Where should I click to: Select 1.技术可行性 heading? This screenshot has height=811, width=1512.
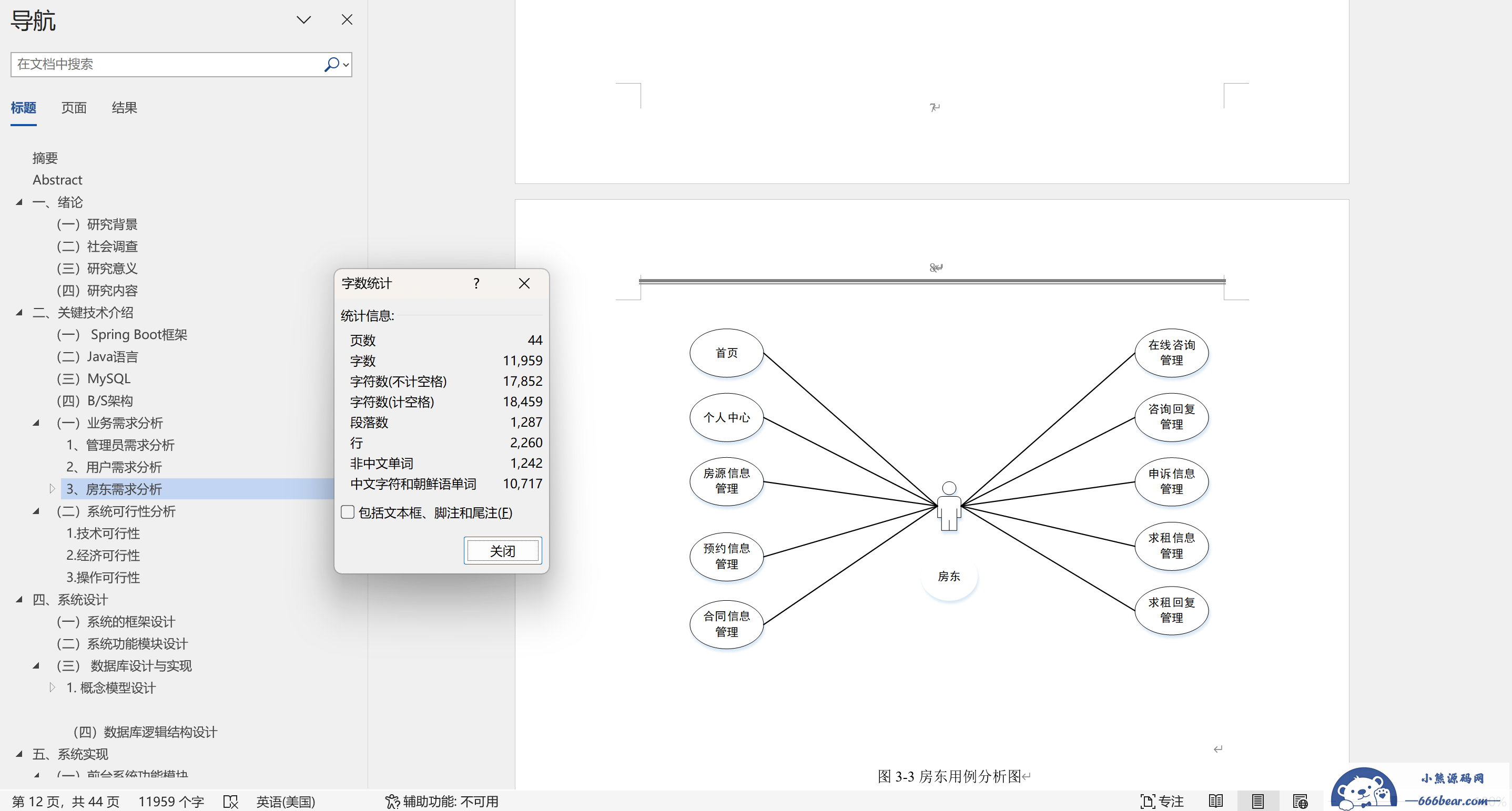coord(103,533)
